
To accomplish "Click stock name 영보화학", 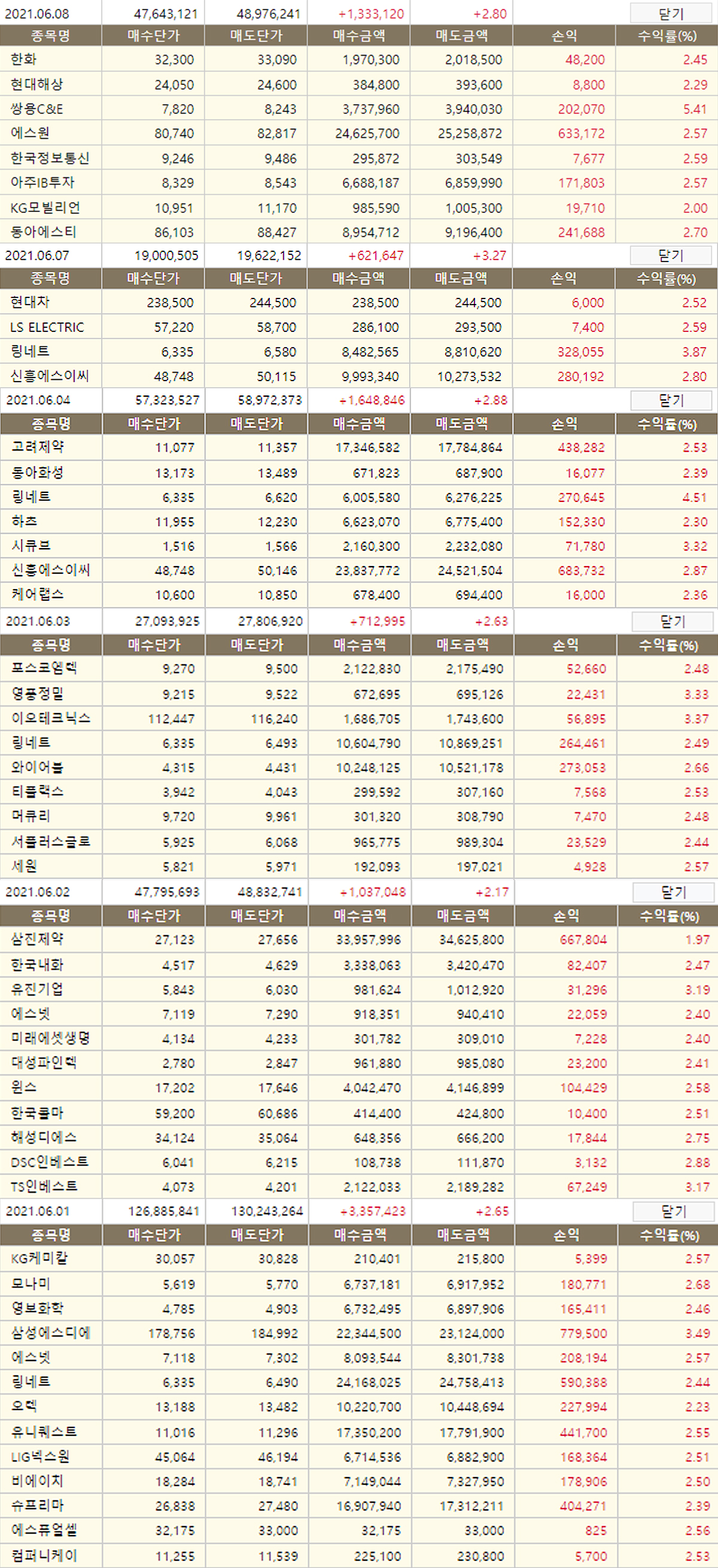I will point(37,1309).
